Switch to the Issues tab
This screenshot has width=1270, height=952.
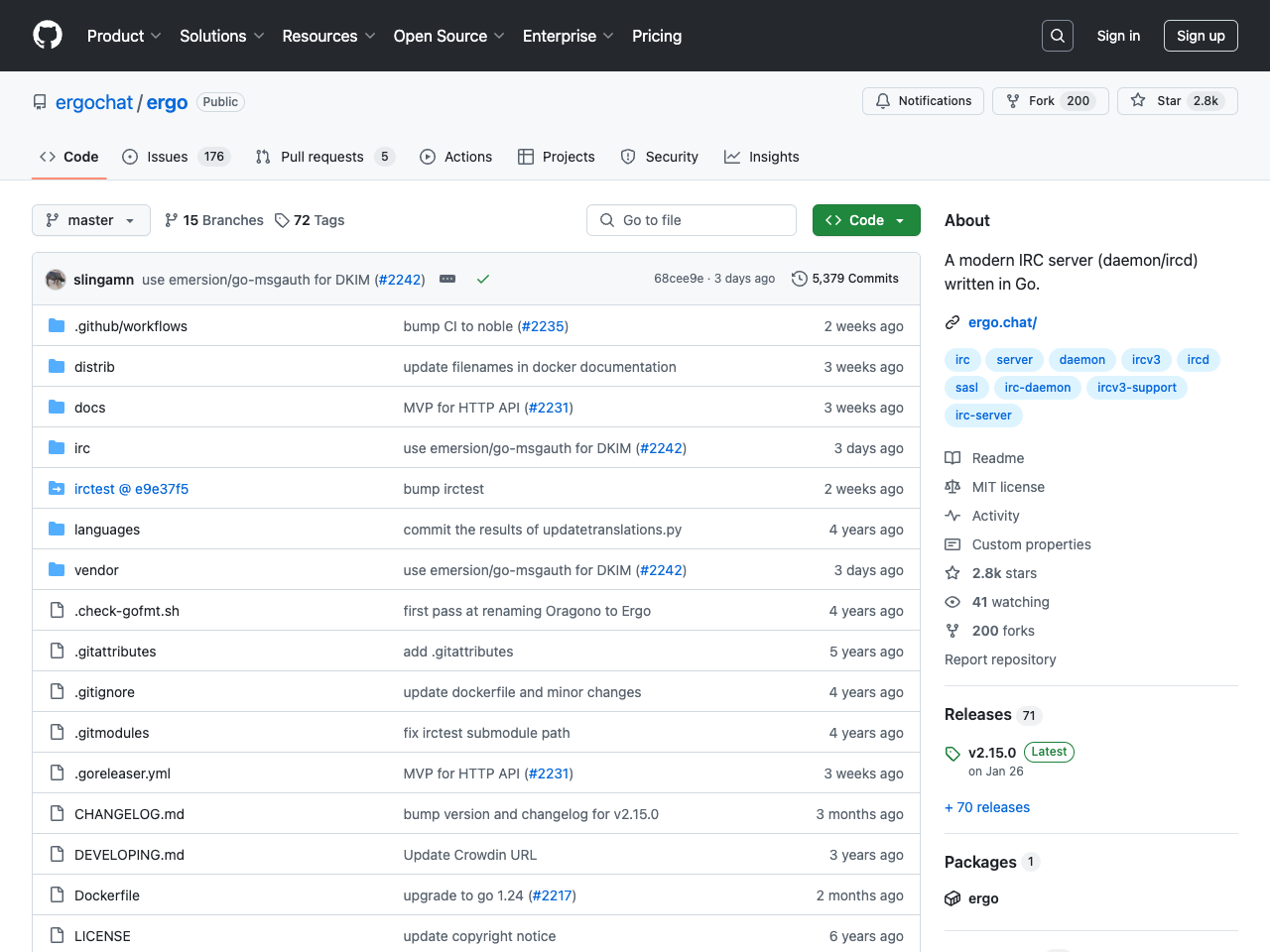tap(176, 157)
